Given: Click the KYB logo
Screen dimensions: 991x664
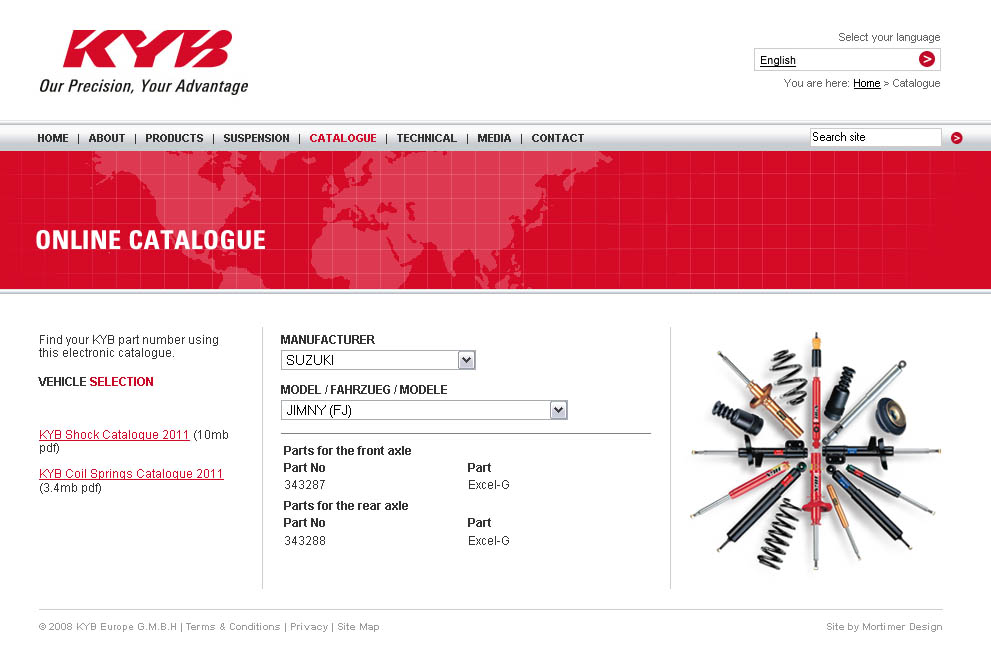Looking at the screenshot, I should tap(147, 49).
